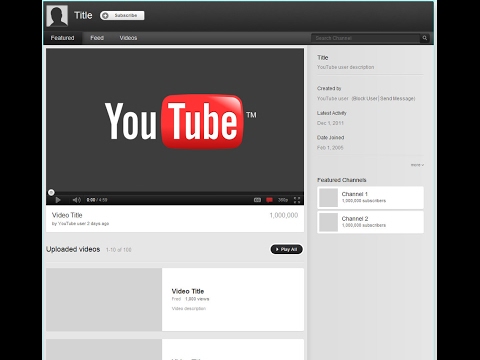The image size is (480, 360).
Task: Click the 'Feb 1, 2005' date joined
Action: pyautogui.click(x=330, y=148)
